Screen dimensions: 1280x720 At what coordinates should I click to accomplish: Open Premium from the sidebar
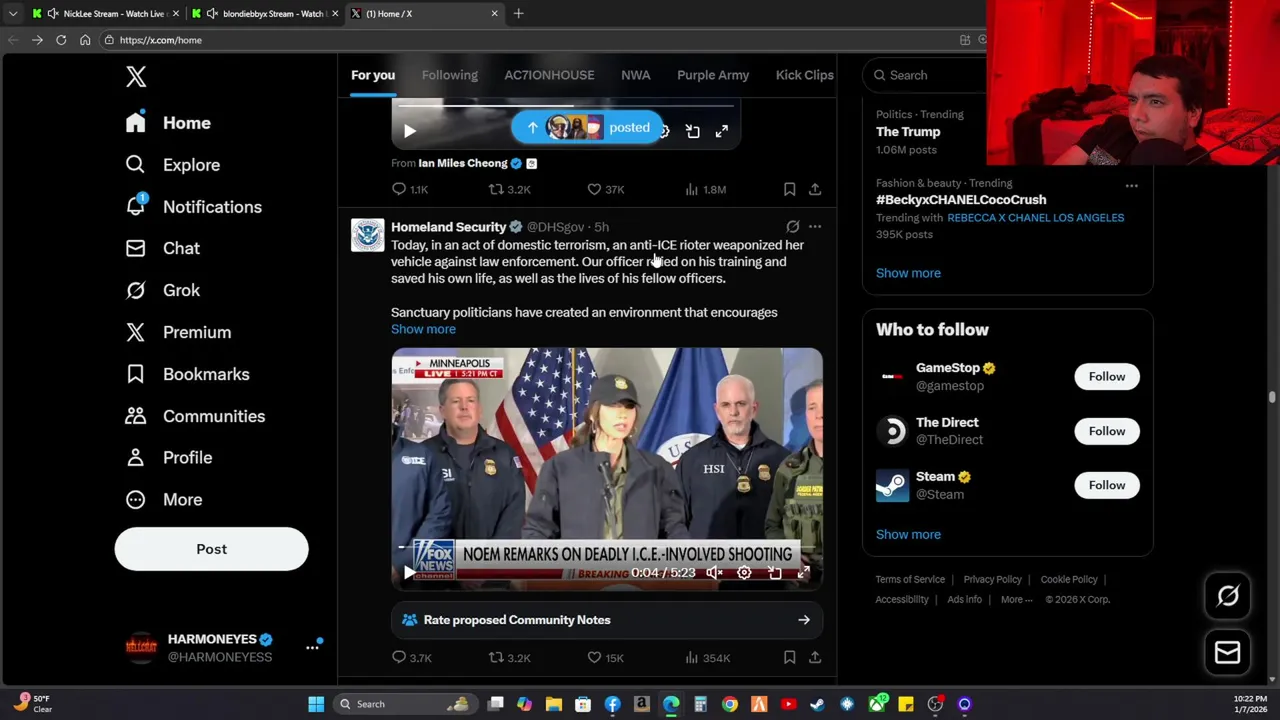click(x=178, y=332)
